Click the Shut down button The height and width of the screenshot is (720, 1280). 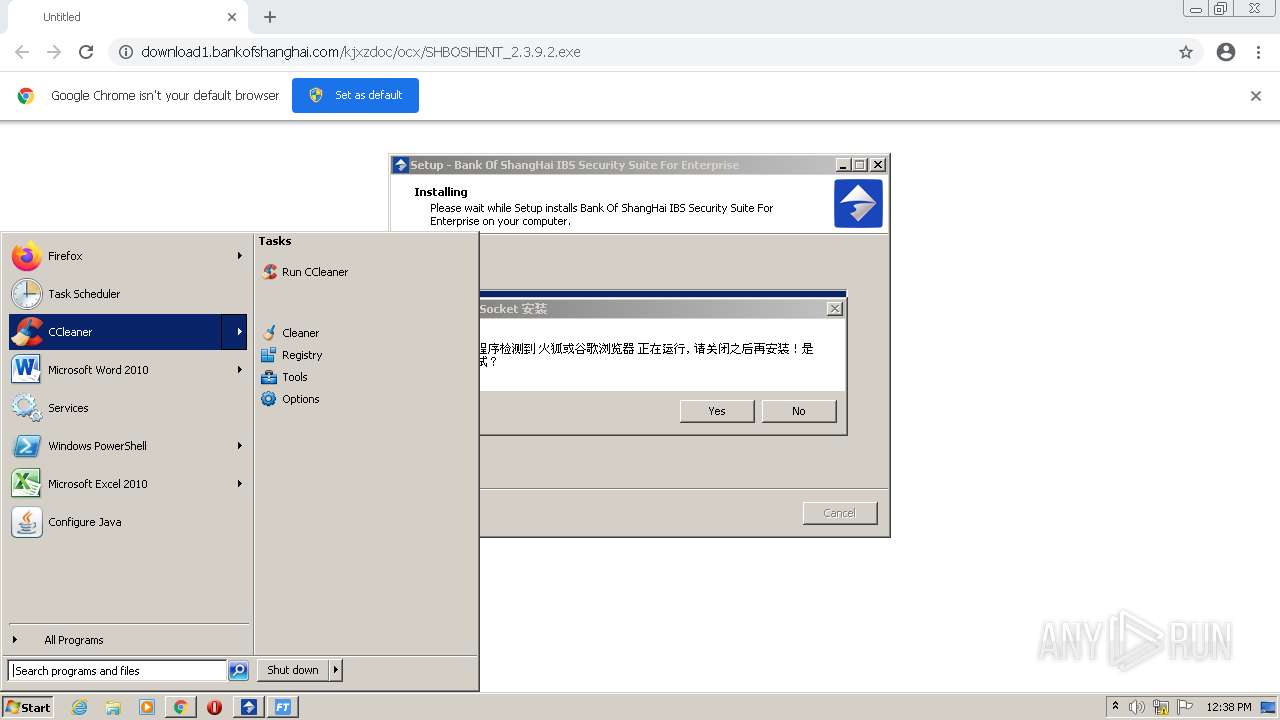(x=293, y=670)
